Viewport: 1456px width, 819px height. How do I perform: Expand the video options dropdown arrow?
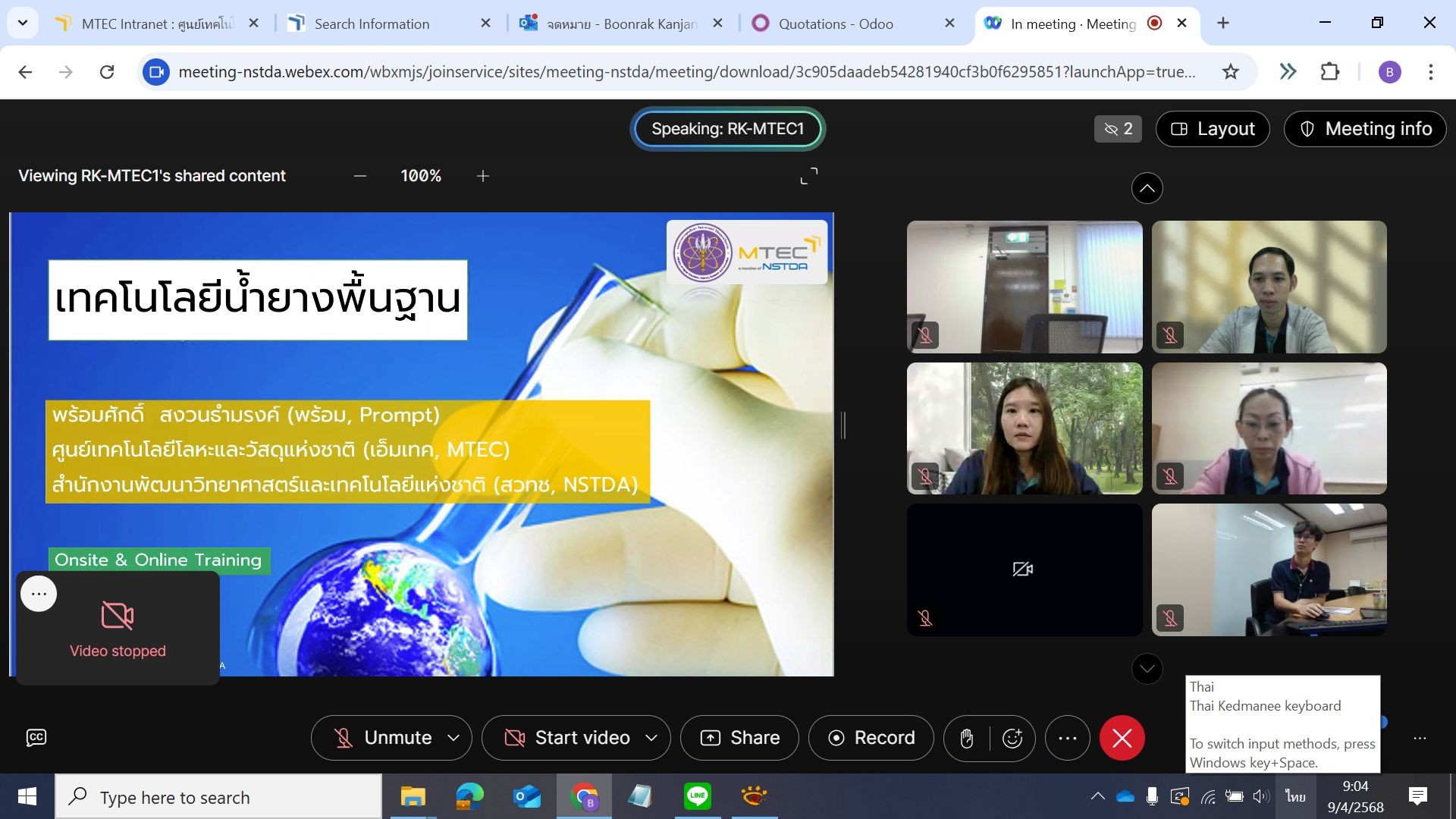(x=651, y=738)
